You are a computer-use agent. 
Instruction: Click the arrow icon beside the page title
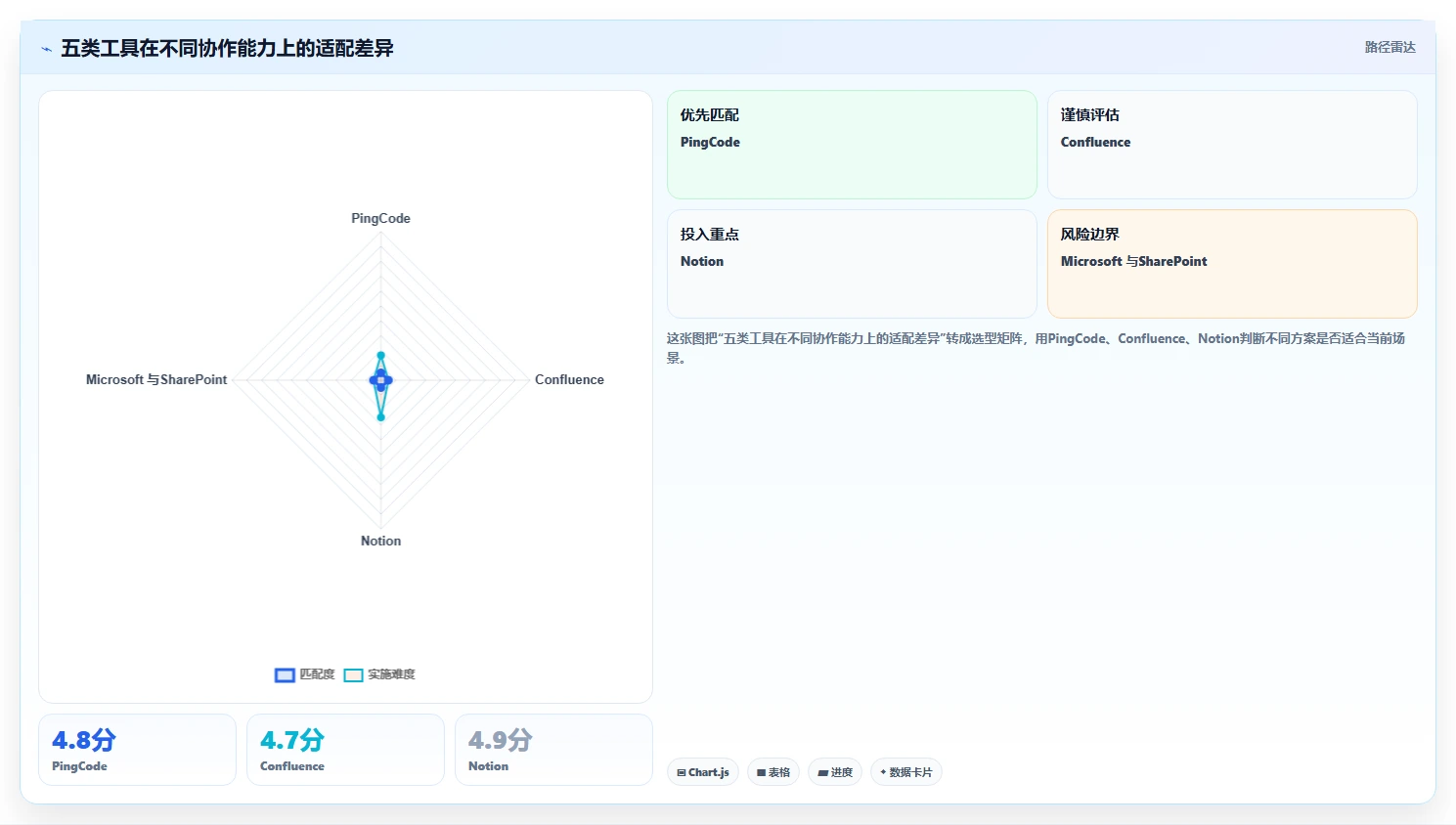click(x=46, y=49)
